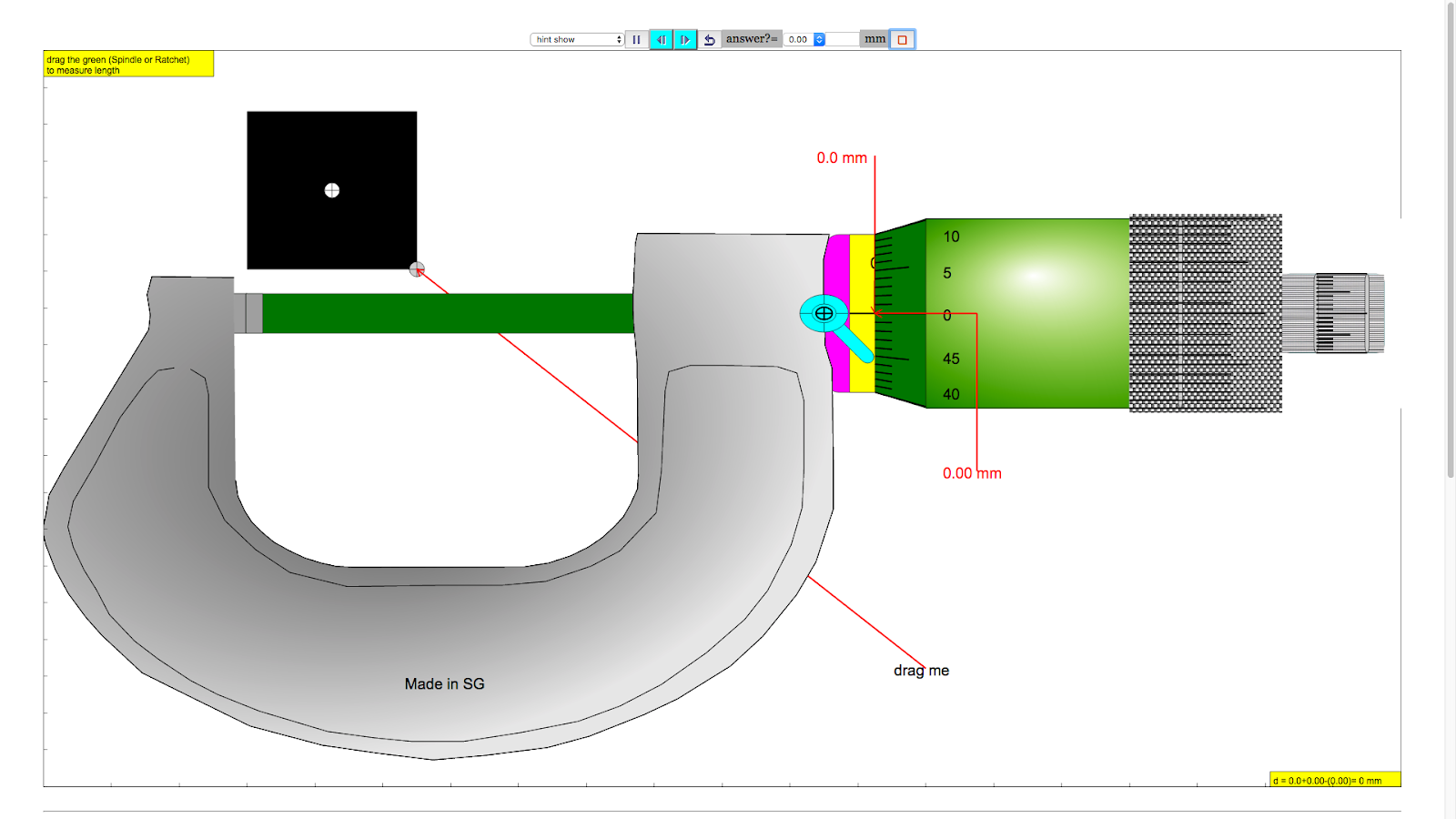This screenshot has width=1456, height=819.
Task: Toggle the answer?= display field
Action: pyautogui.click(x=751, y=39)
